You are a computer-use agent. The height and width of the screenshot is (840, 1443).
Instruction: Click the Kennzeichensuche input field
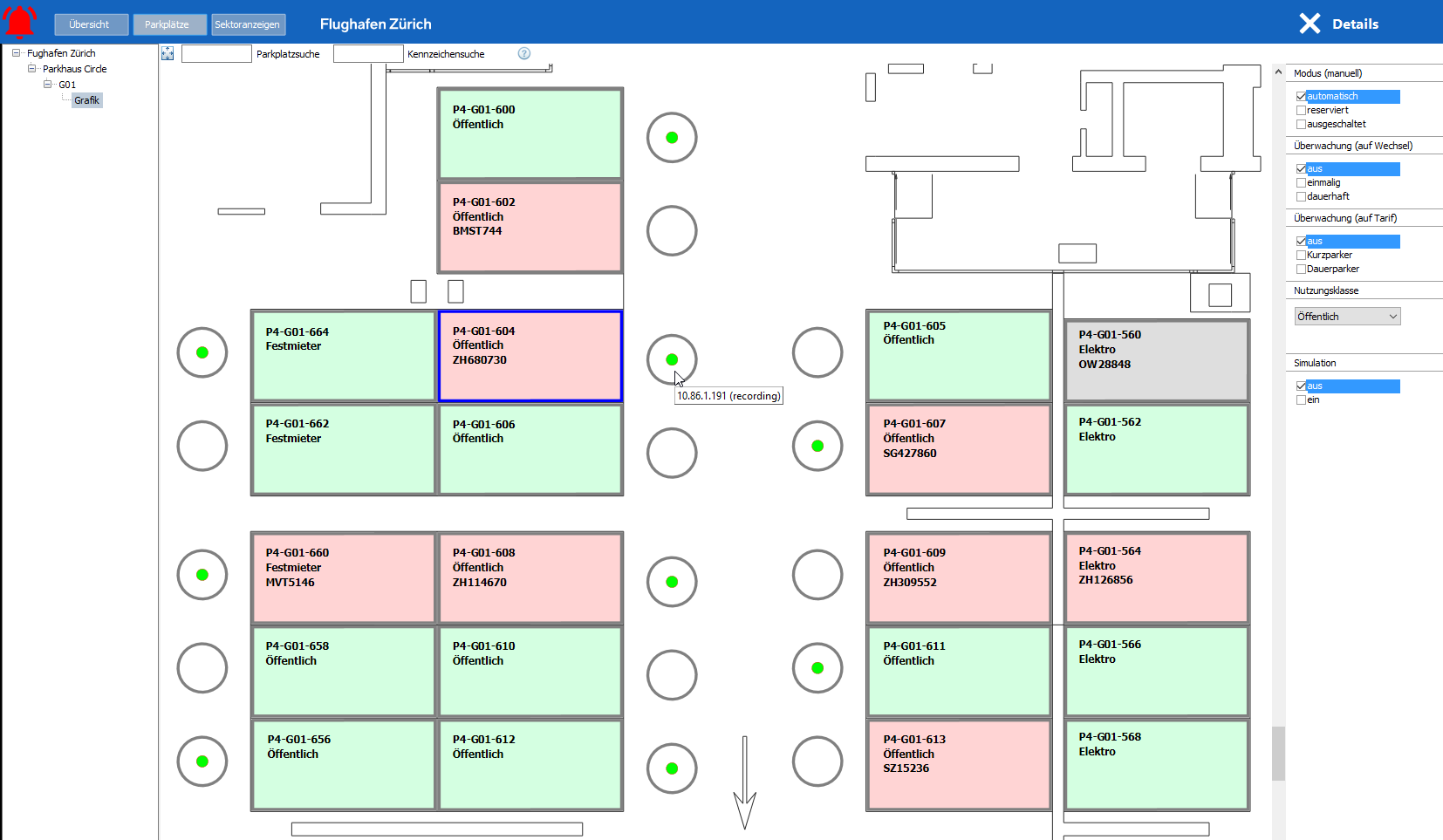click(368, 54)
